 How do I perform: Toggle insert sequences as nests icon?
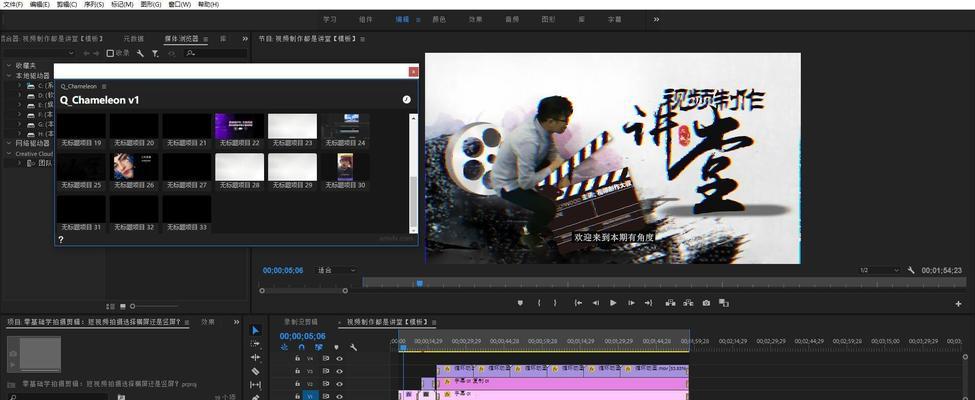point(284,347)
